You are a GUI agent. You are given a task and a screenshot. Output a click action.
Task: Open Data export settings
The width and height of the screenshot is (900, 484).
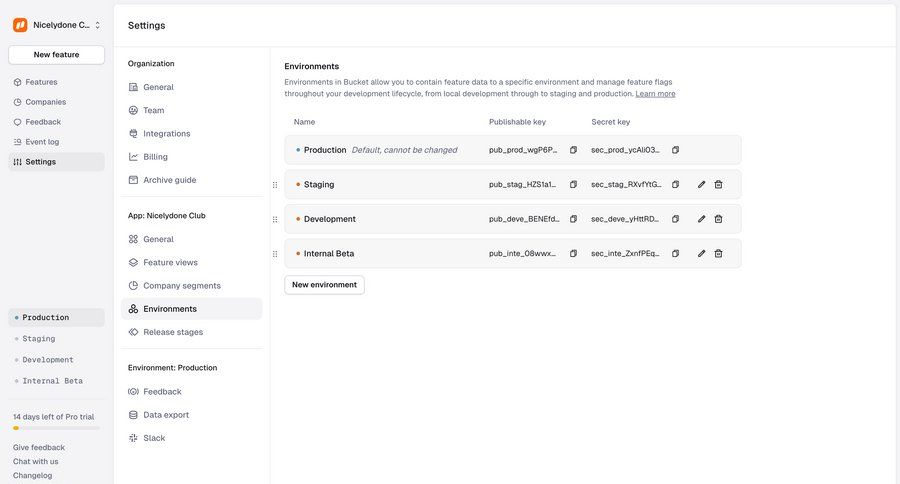click(192, 415)
